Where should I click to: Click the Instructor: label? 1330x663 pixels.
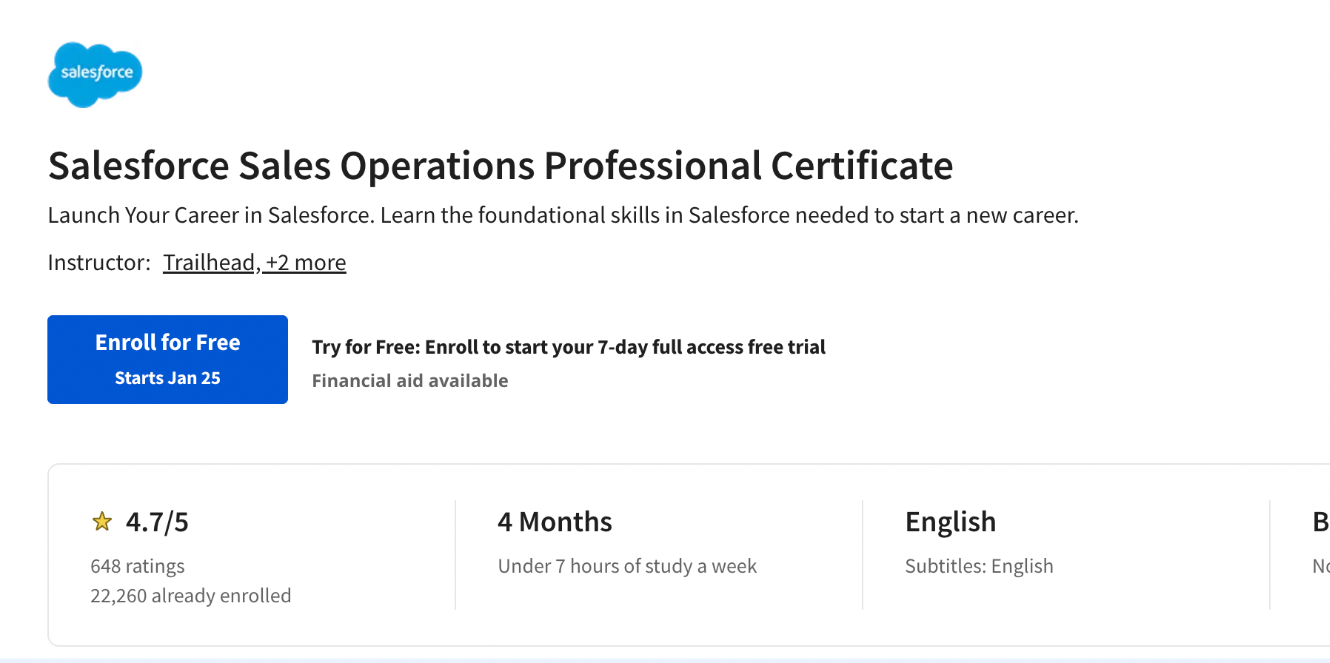[99, 263]
